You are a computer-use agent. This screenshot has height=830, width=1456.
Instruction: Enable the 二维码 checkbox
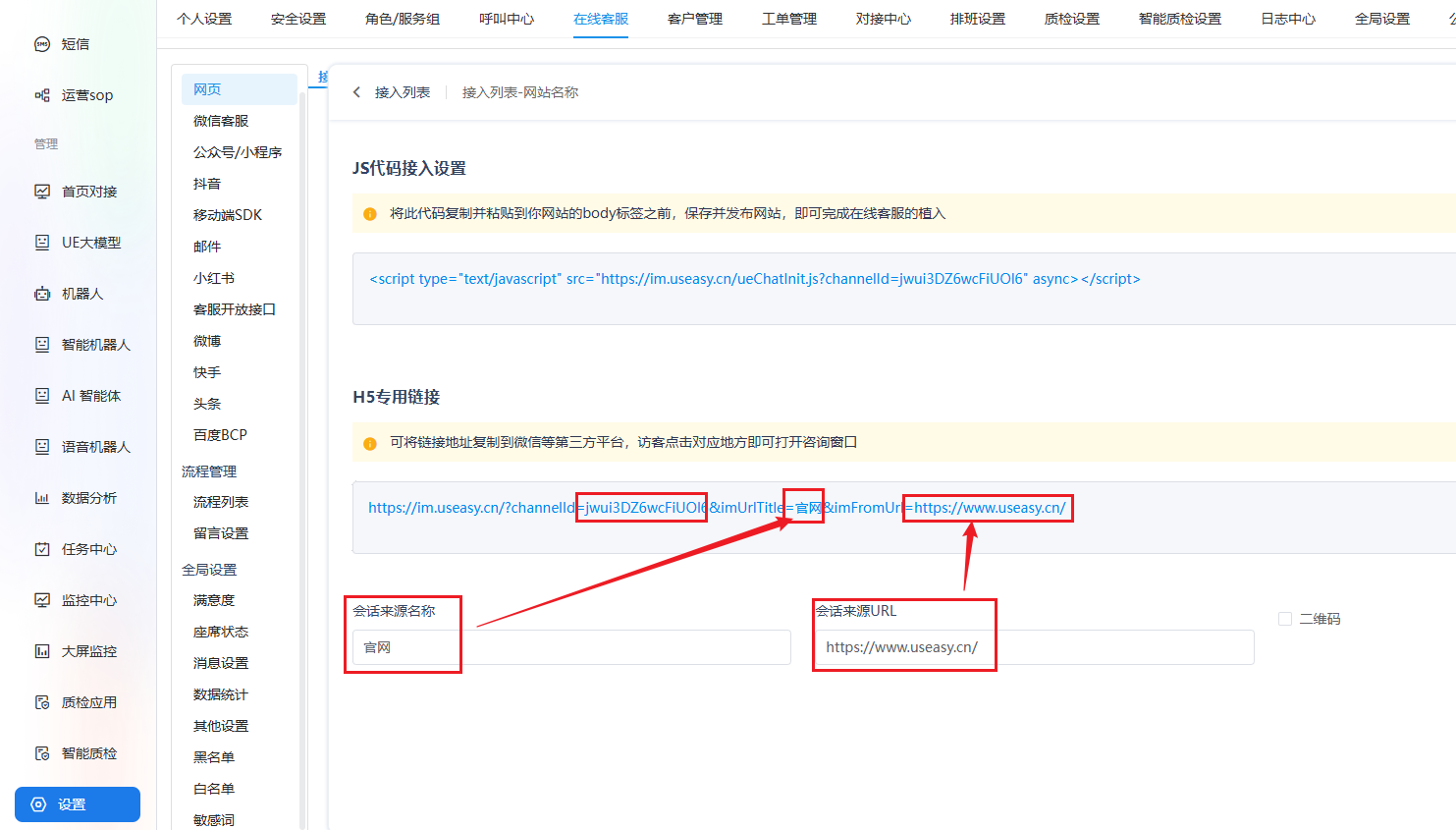[1285, 619]
